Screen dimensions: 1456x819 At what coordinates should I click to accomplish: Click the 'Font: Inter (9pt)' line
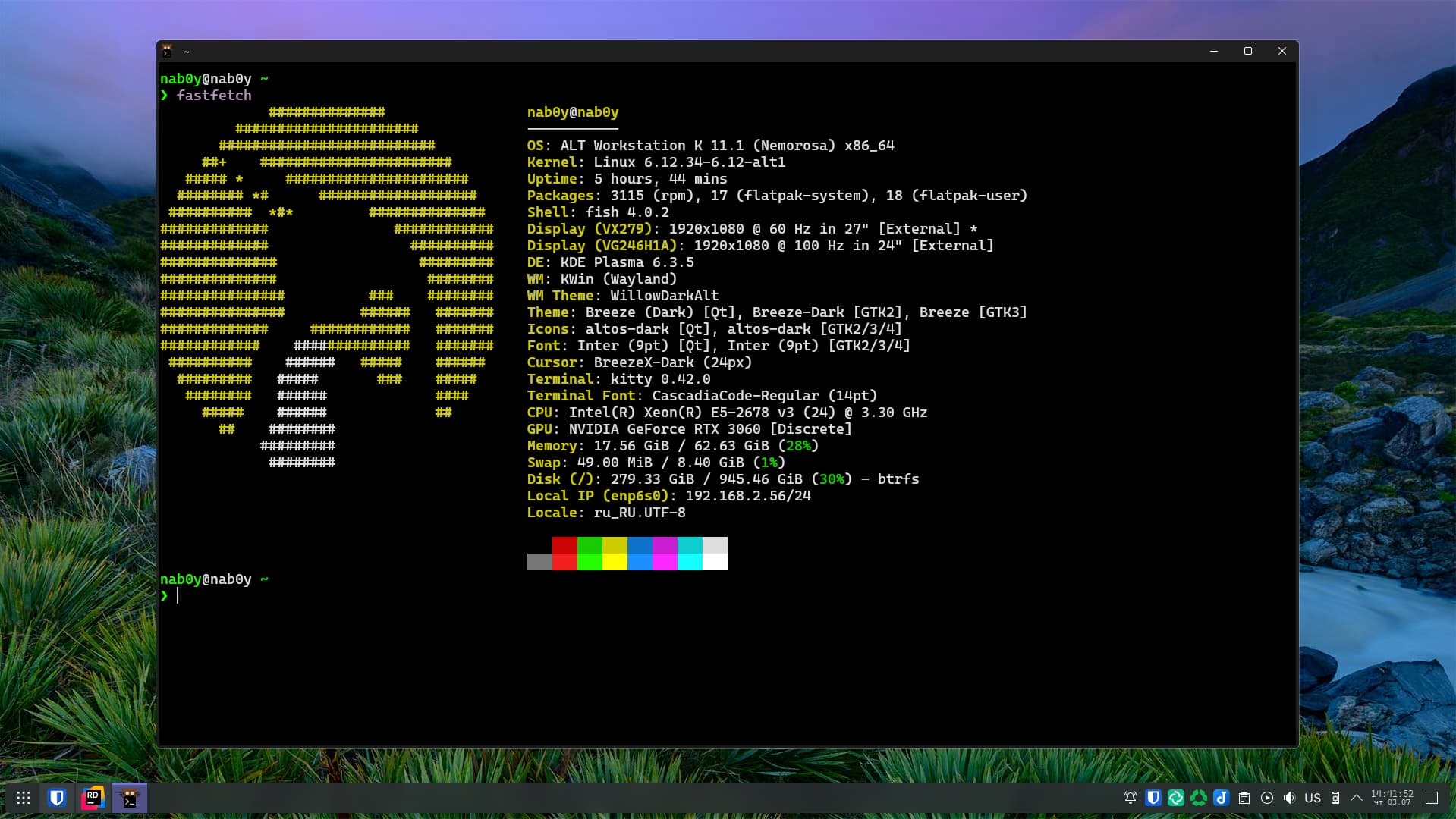[719, 346]
